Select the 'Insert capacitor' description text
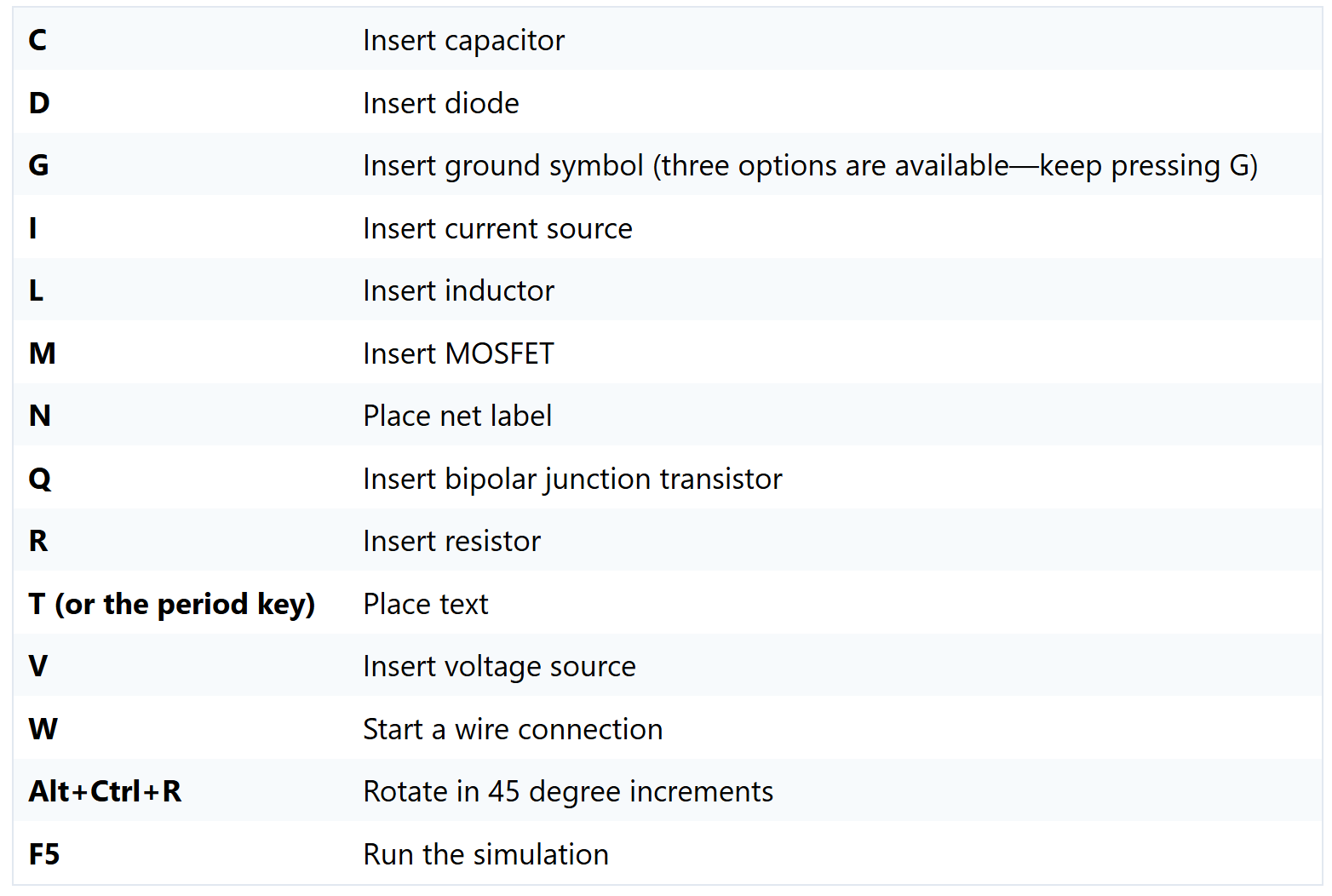1332x896 pixels. (463, 41)
